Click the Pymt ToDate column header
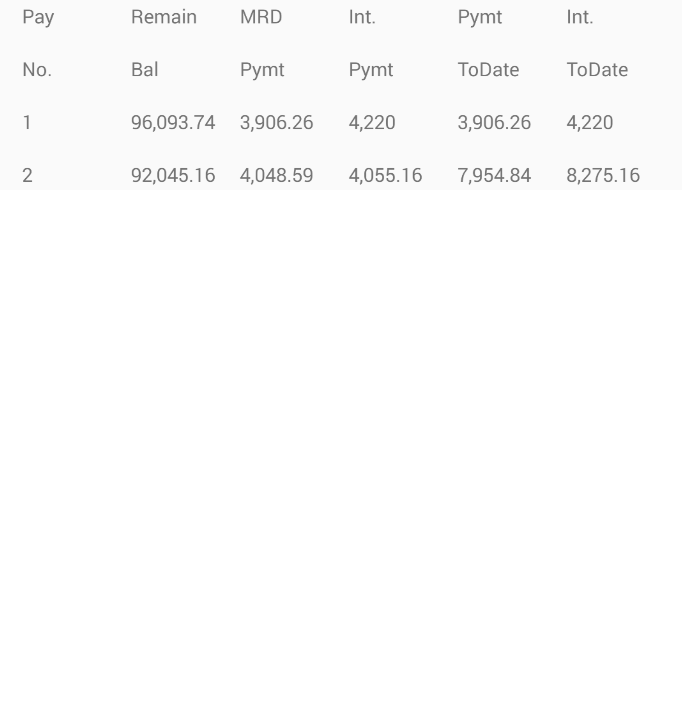Image resolution: width=682 pixels, height=716 pixels. (488, 43)
